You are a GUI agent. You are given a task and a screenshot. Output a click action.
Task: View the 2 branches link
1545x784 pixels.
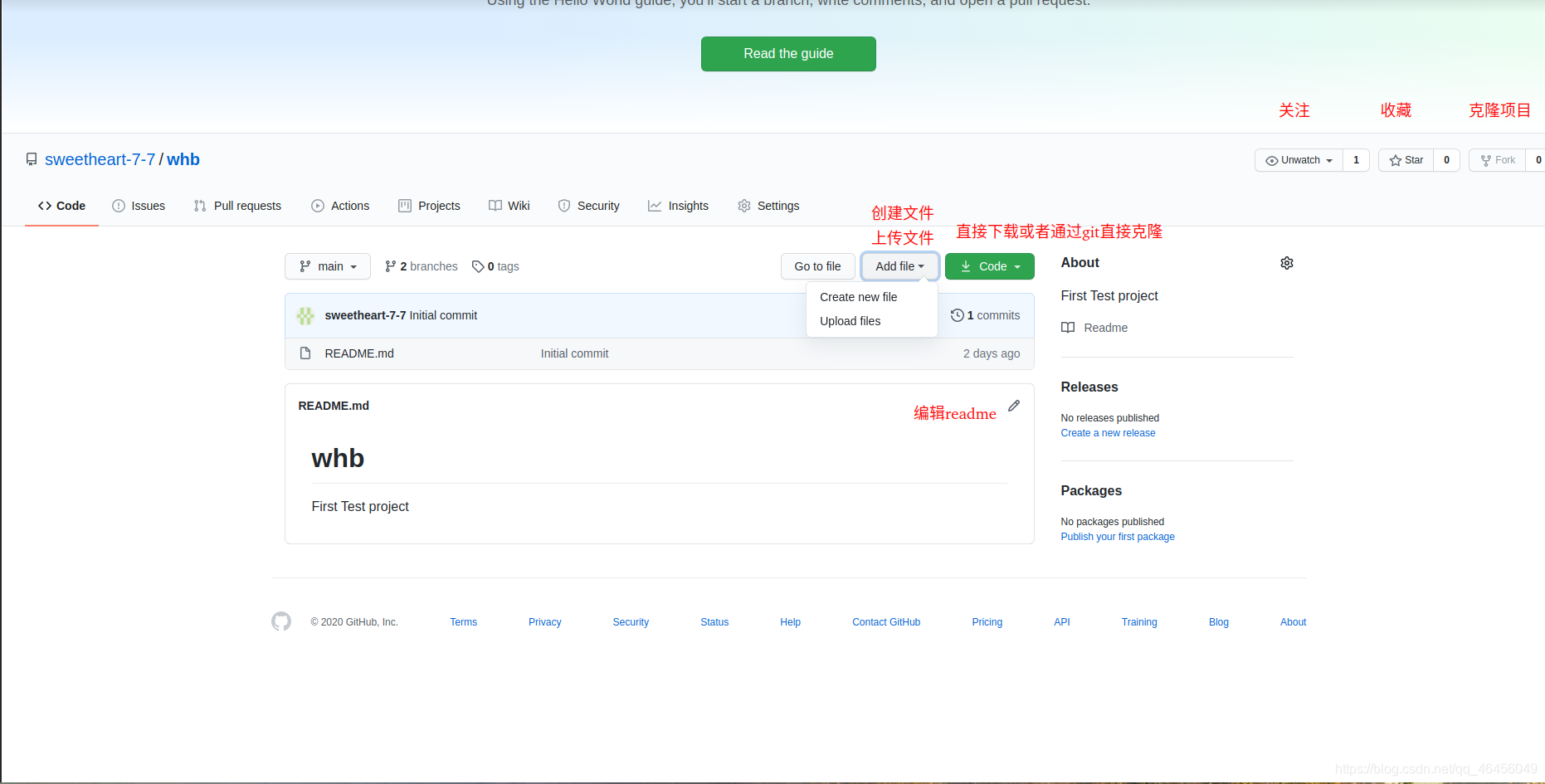point(422,266)
